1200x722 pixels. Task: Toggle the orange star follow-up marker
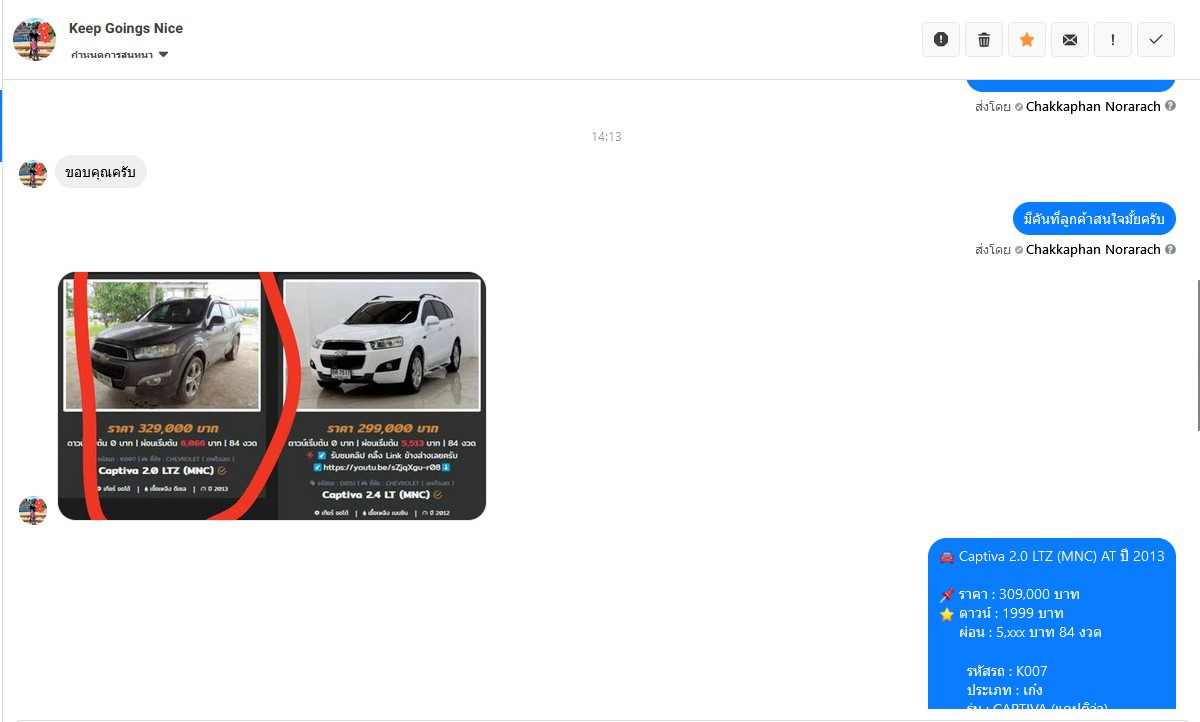coord(1027,39)
